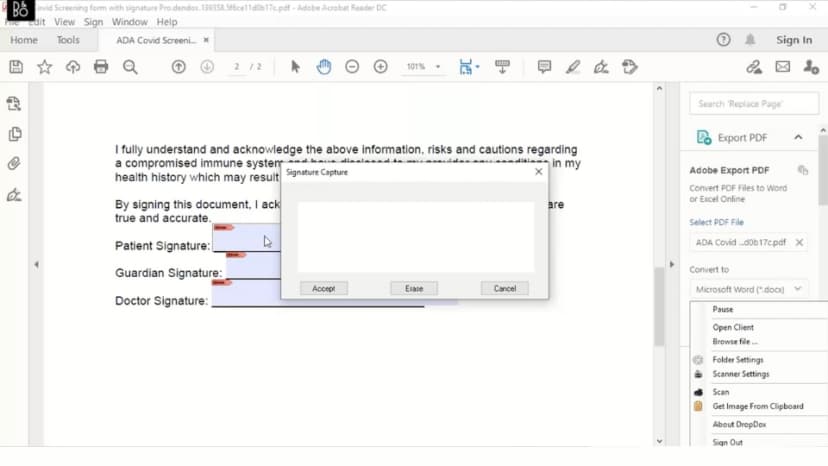The image size is (828, 466).
Task: Open the Window menu
Action: pos(129,22)
